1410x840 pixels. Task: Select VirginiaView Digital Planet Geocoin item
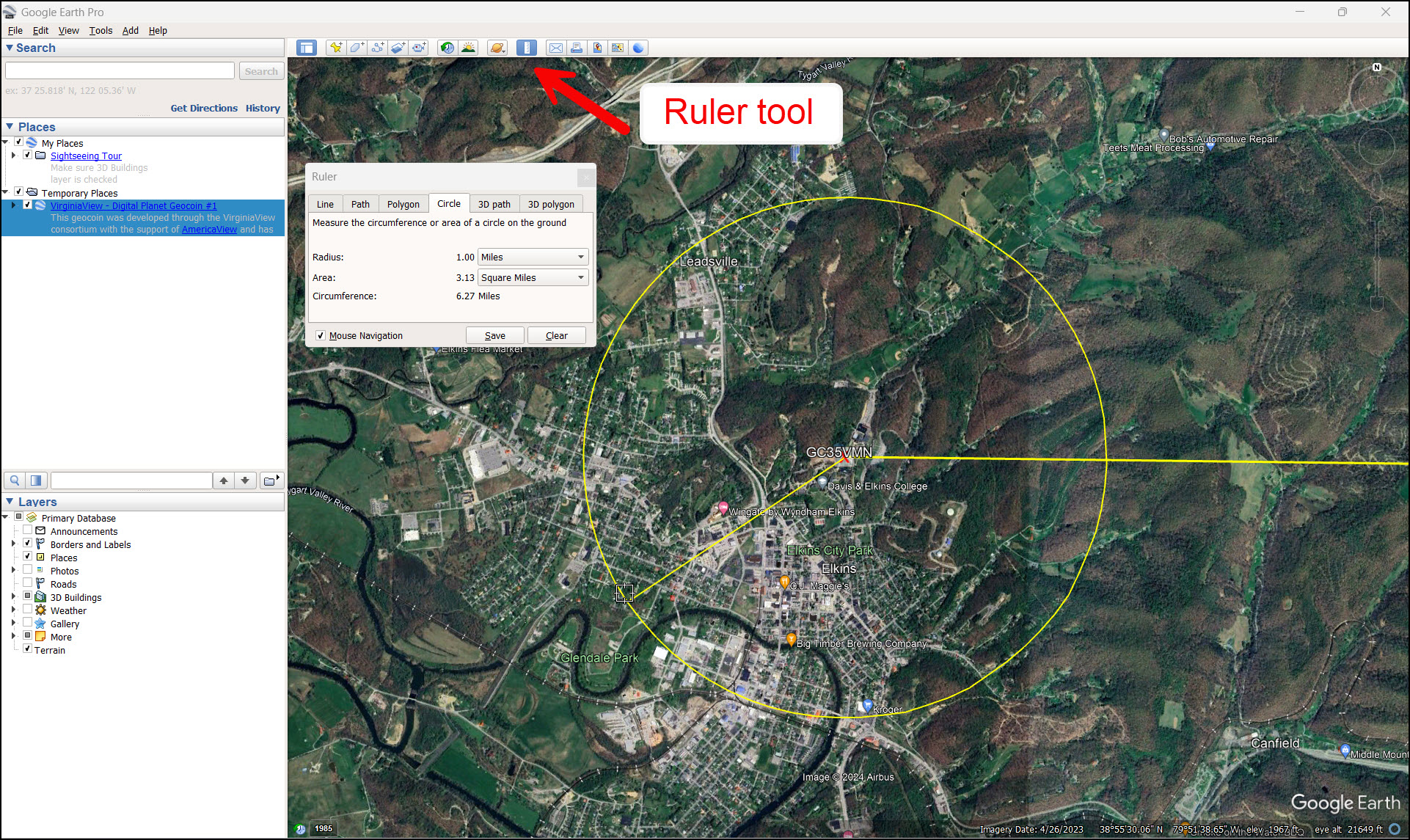(x=134, y=205)
